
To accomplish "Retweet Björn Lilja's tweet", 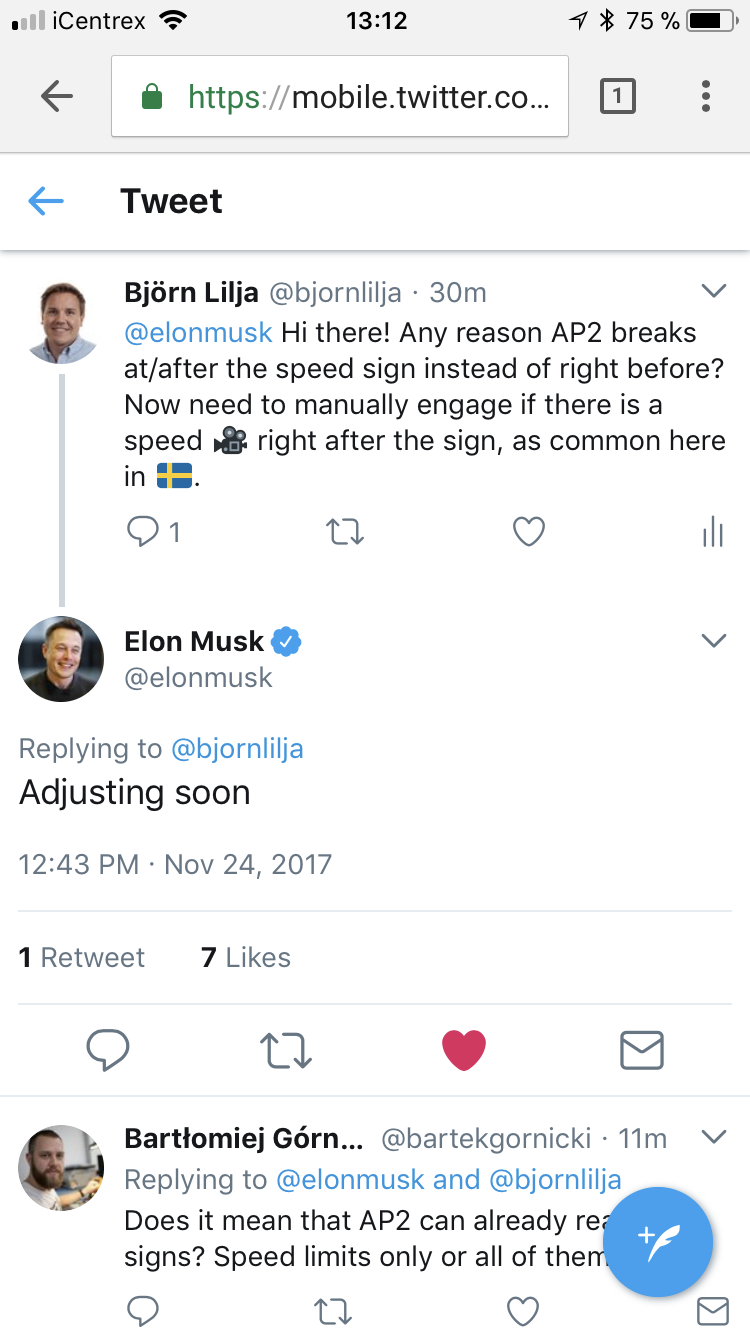I will tap(345, 532).
